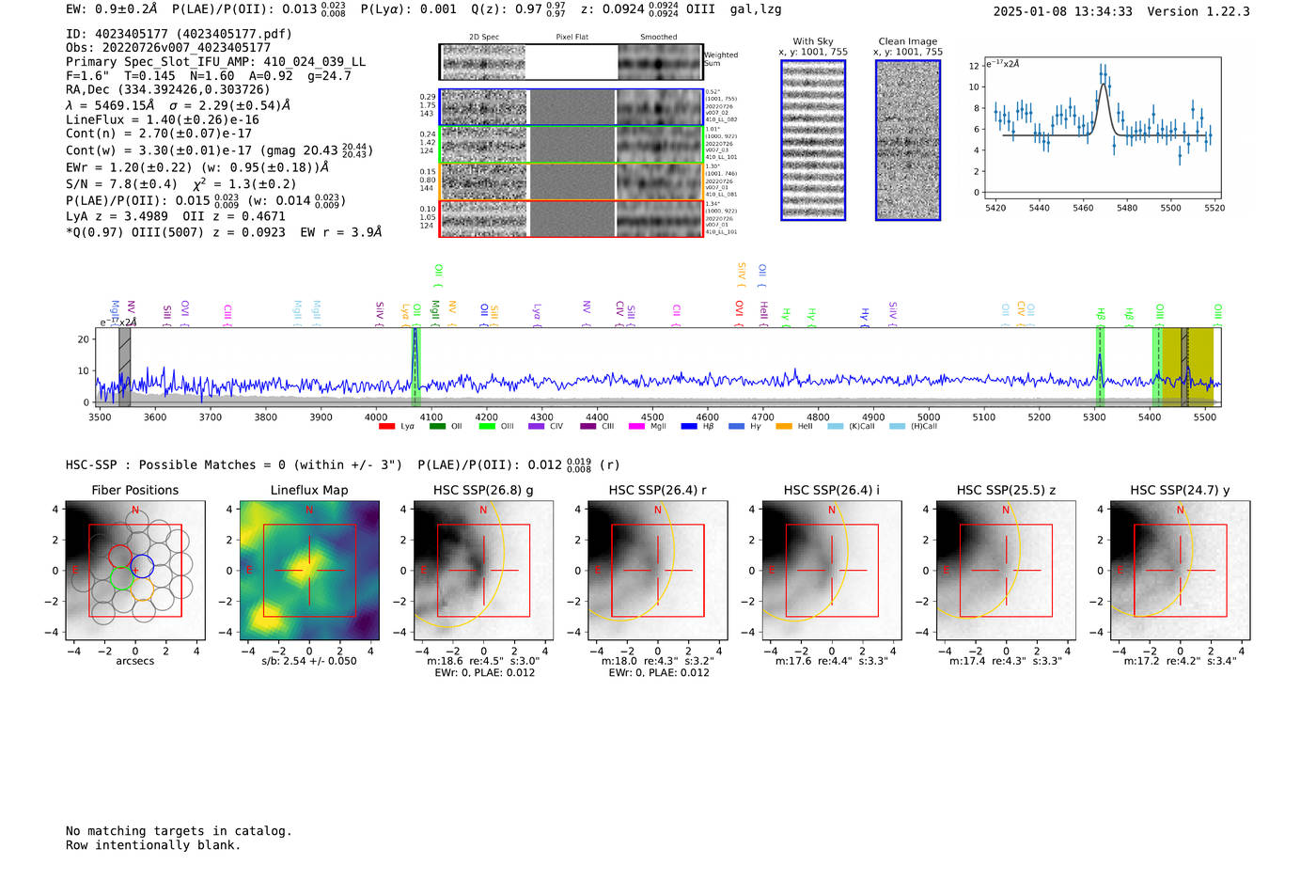This screenshot has width=1316, height=896.
Task: Open the HSC SSP(26.4) r image
Action: coord(658,571)
